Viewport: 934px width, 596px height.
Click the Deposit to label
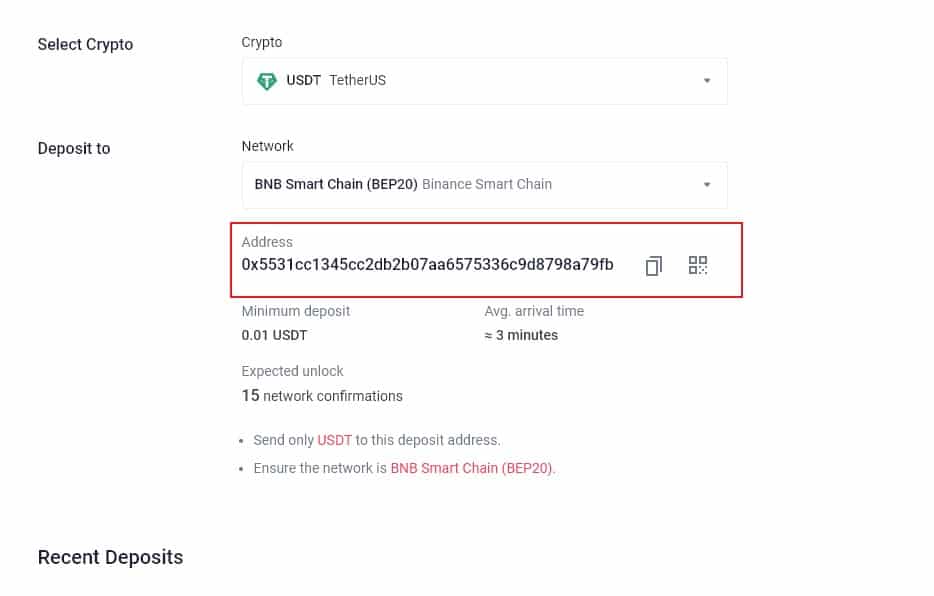pos(74,148)
